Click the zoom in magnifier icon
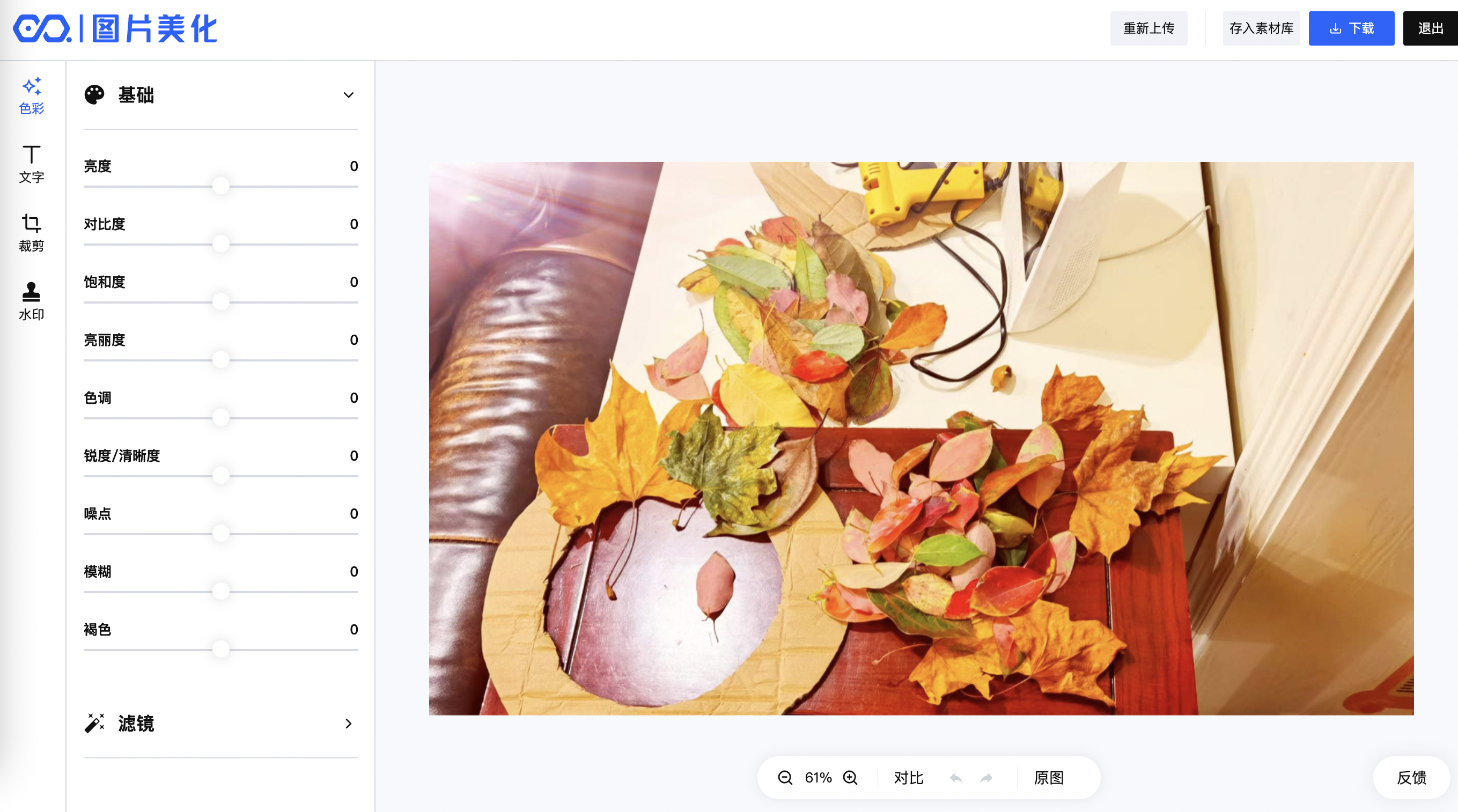 click(x=850, y=778)
